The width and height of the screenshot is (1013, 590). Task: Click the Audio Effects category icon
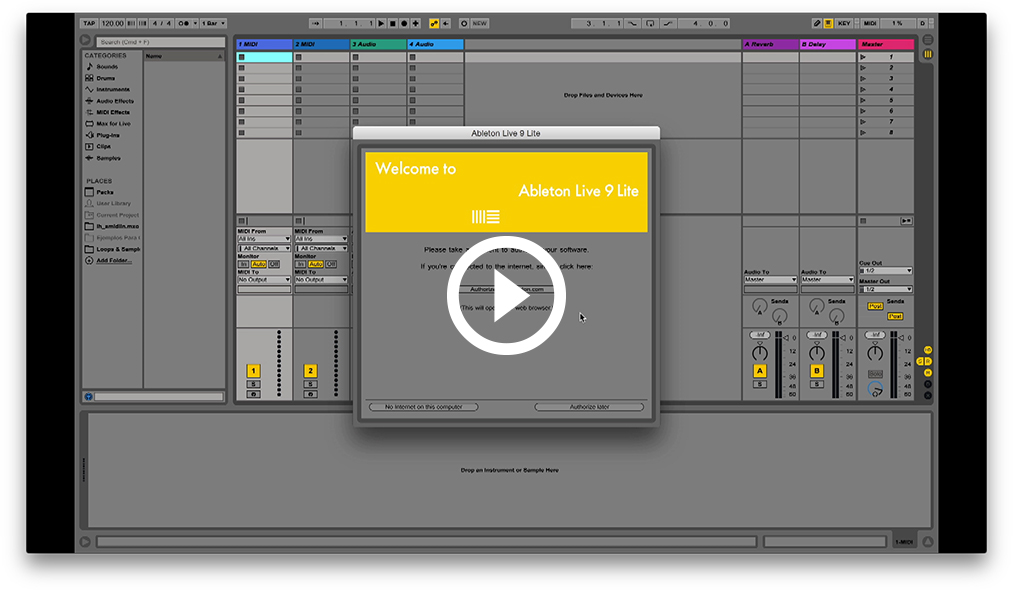tap(90, 101)
